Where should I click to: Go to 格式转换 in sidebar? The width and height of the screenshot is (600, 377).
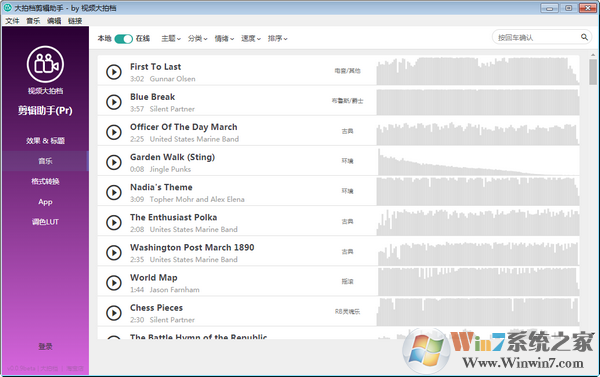click(x=45, y=181)
